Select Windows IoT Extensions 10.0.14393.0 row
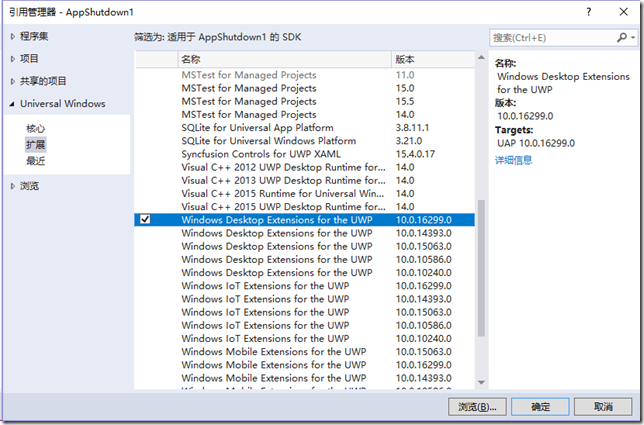644x425 pixels. (x=305, y=299)
